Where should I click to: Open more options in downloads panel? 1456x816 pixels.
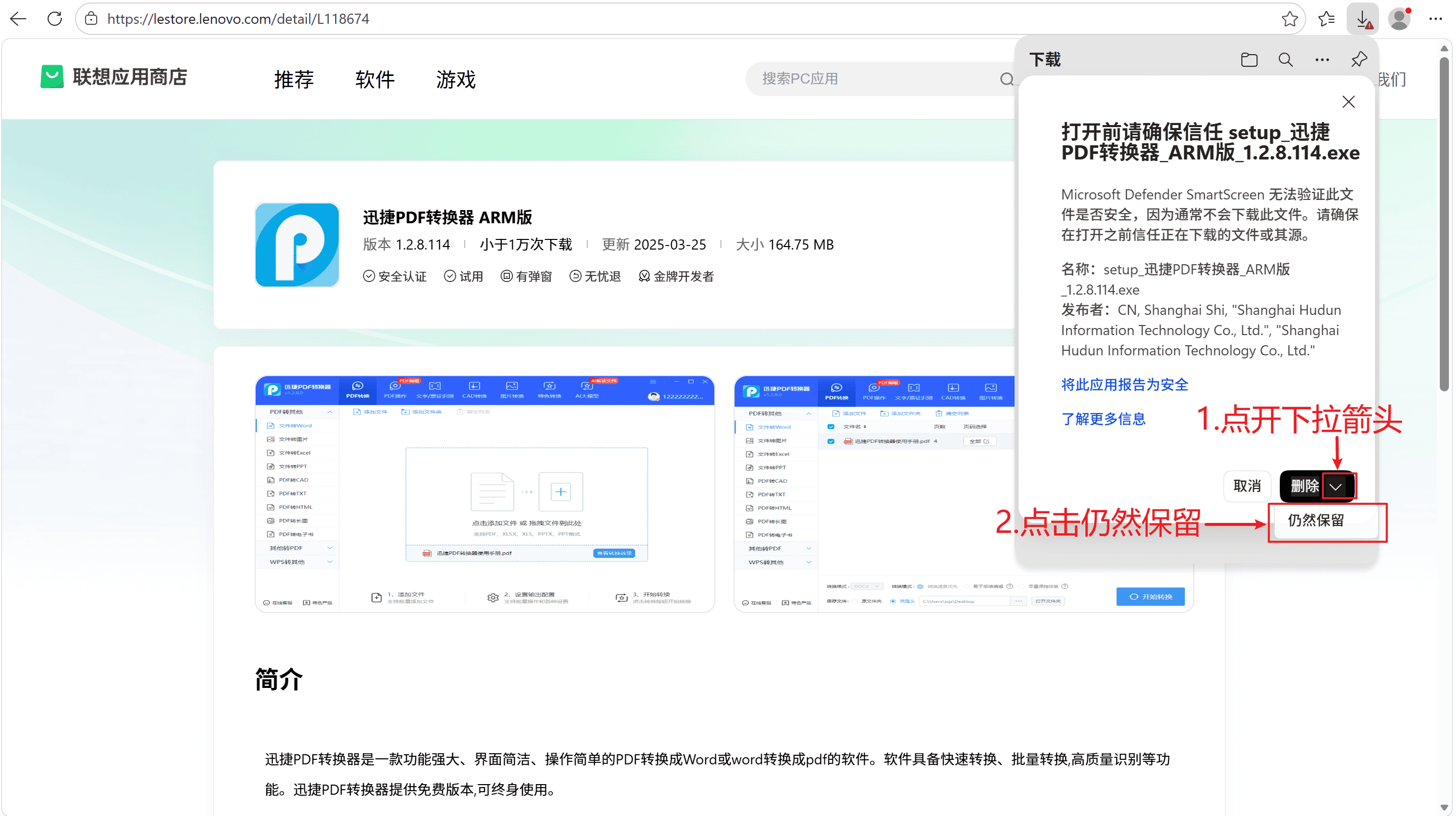point(1321,60)
